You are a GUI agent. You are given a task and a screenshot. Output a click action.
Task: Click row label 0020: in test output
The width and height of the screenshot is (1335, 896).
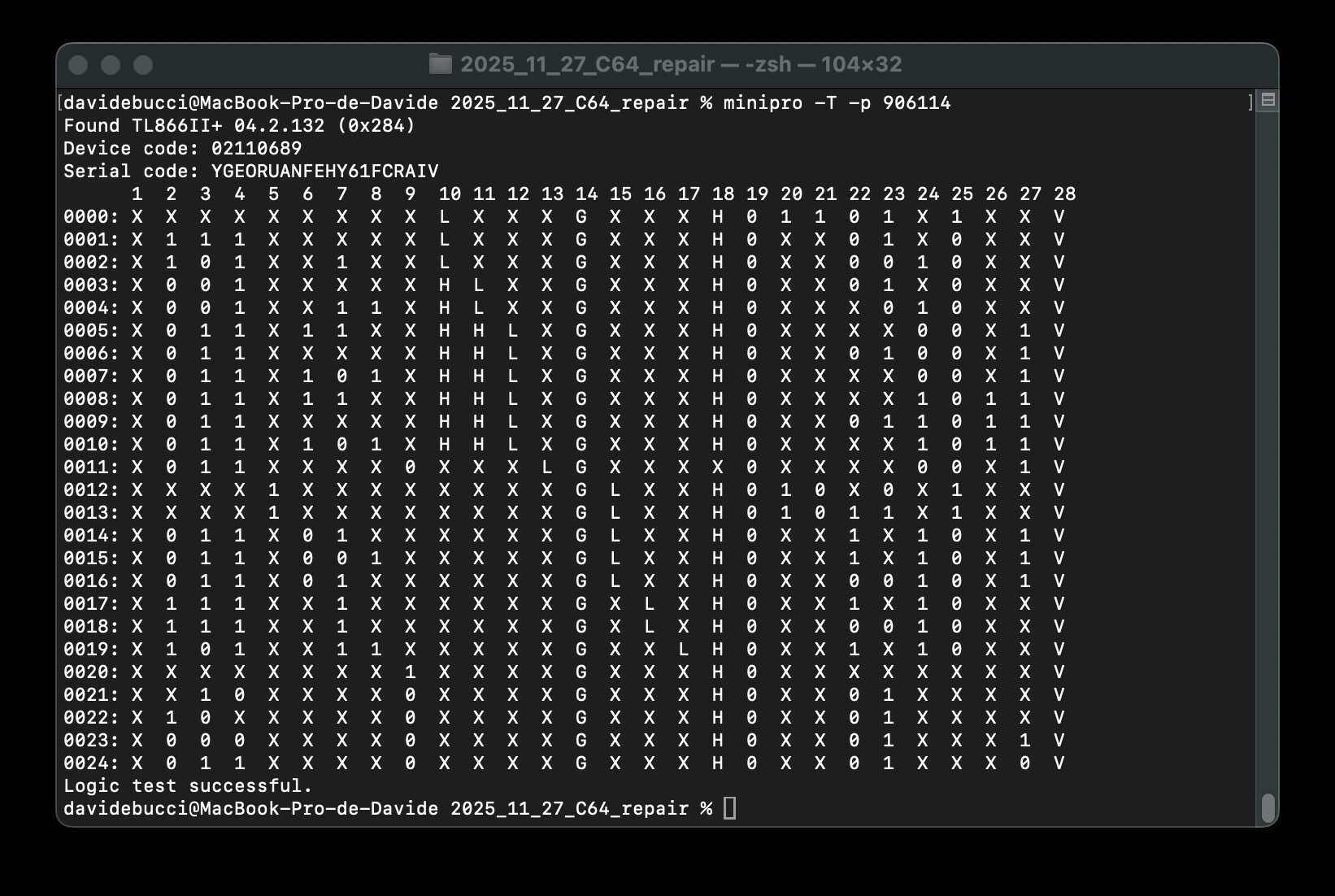91,672
